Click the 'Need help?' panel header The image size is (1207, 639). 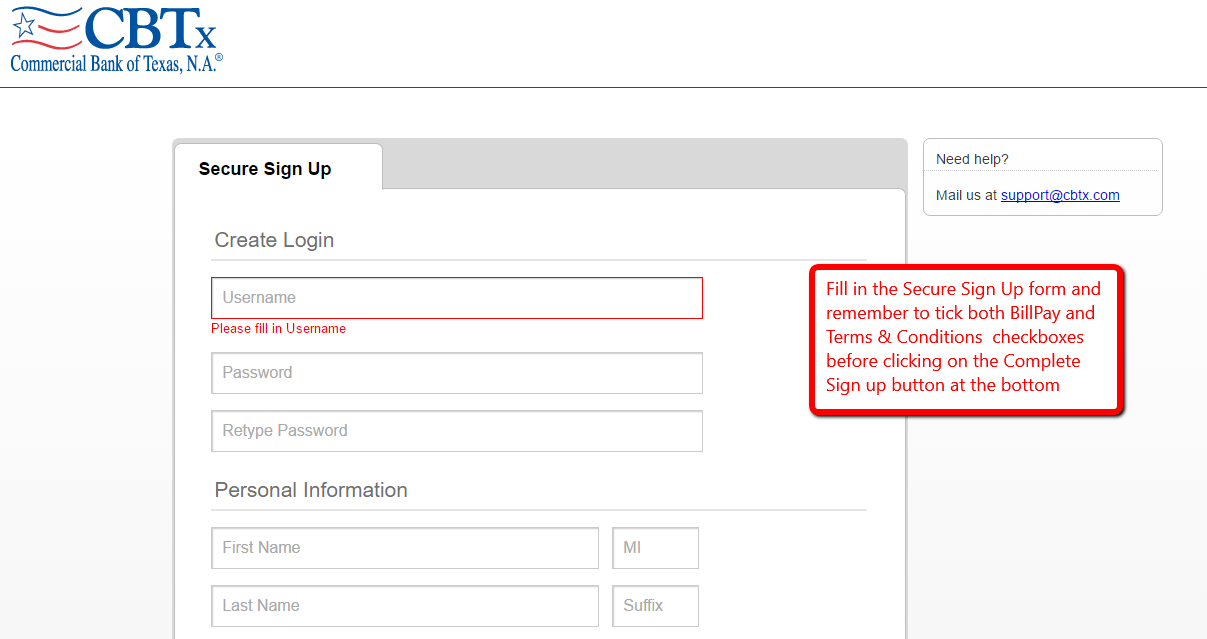(x=972, y=159)
